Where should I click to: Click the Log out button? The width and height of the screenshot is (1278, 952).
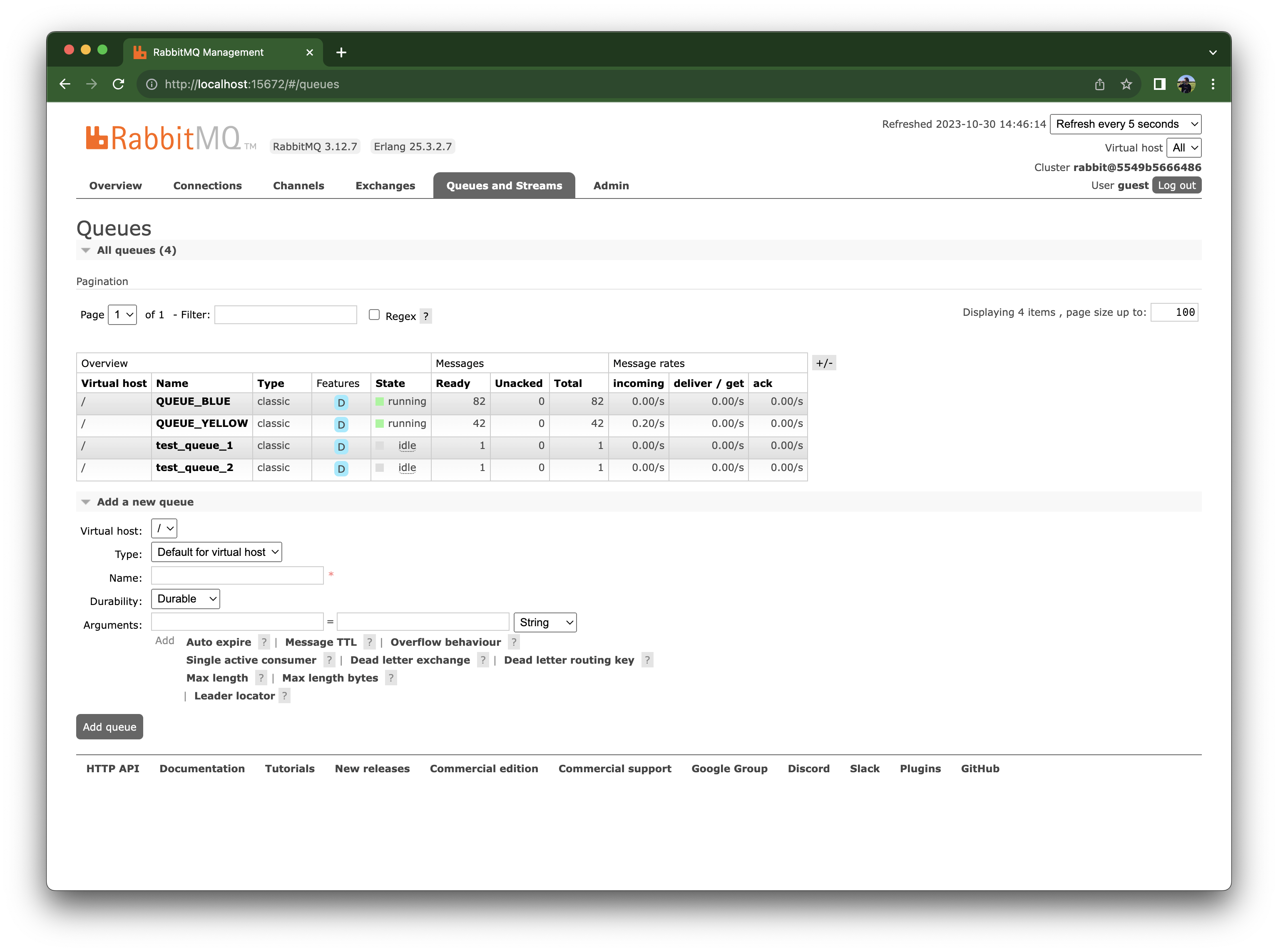(x=1176, y=186)
